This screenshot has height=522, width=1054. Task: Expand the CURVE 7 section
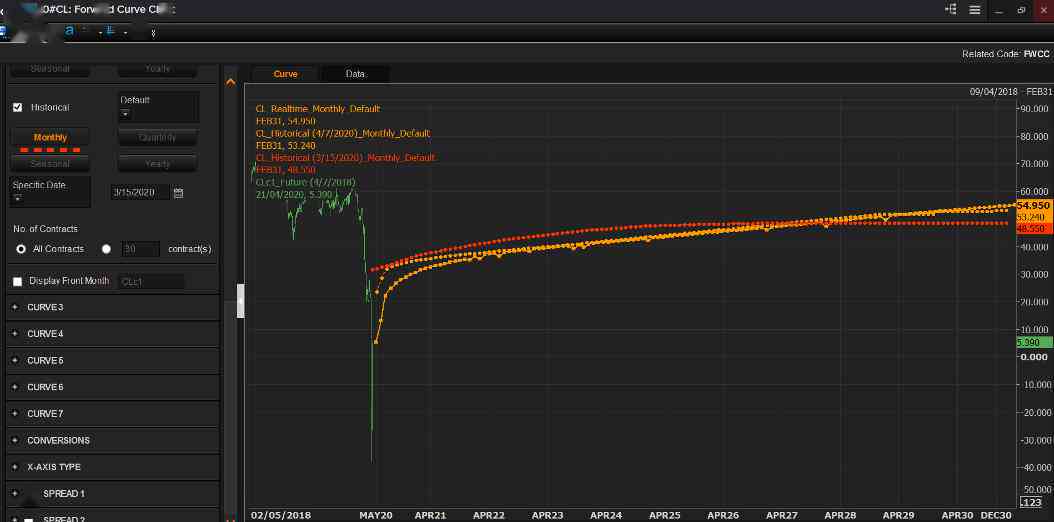[113, 414]
